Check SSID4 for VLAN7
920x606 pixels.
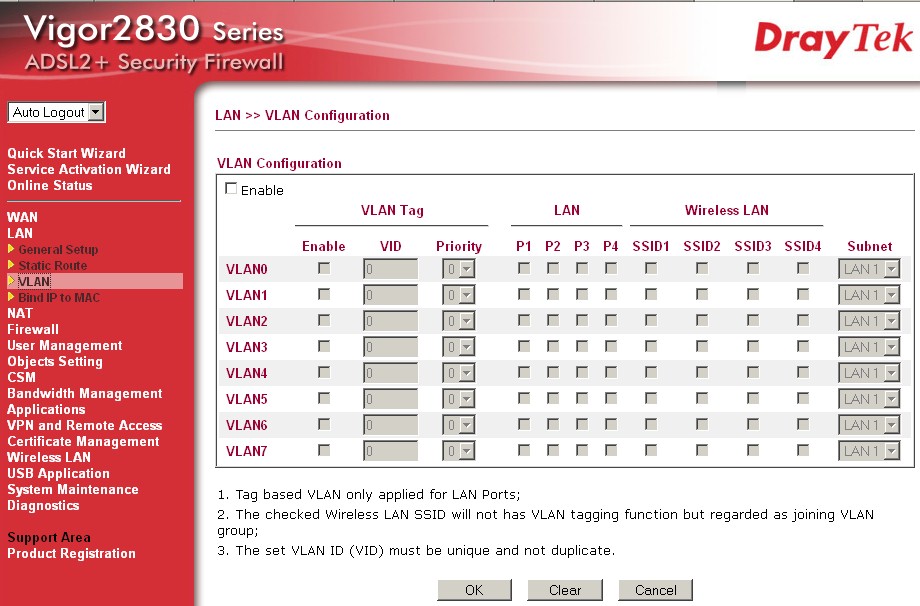803,450
